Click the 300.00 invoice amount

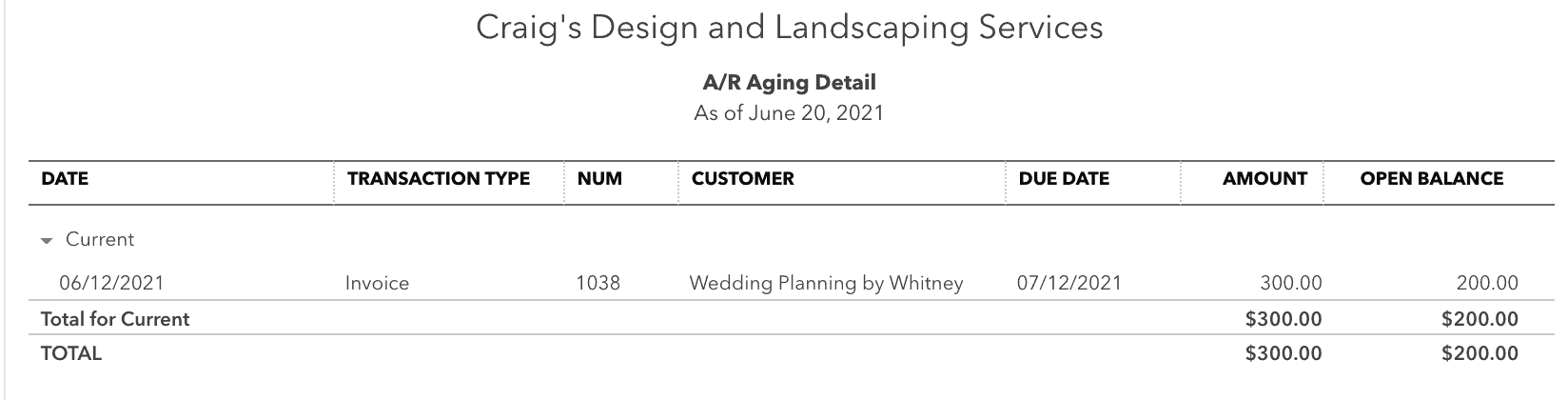click(x=1291, y=283)
